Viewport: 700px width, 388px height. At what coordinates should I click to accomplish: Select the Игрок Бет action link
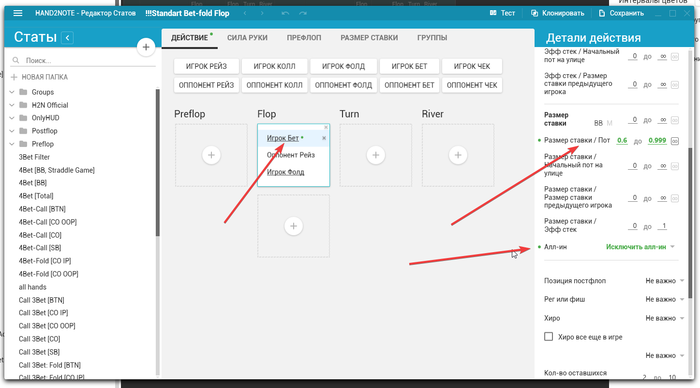pyautogui.click(x=283, y=138)
